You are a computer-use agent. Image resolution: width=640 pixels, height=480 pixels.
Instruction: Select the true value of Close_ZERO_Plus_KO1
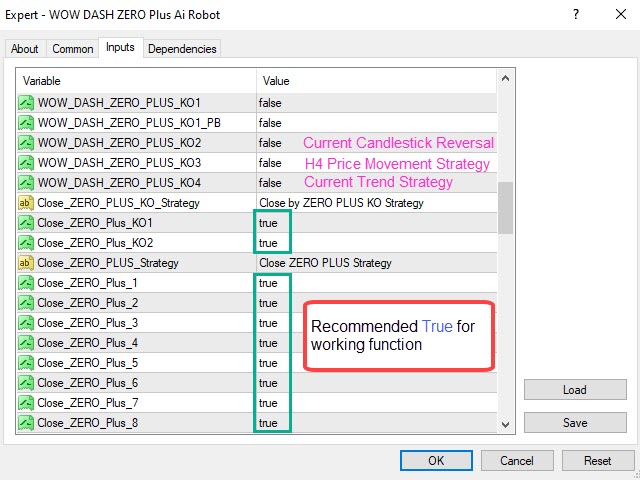pos(268,223)
